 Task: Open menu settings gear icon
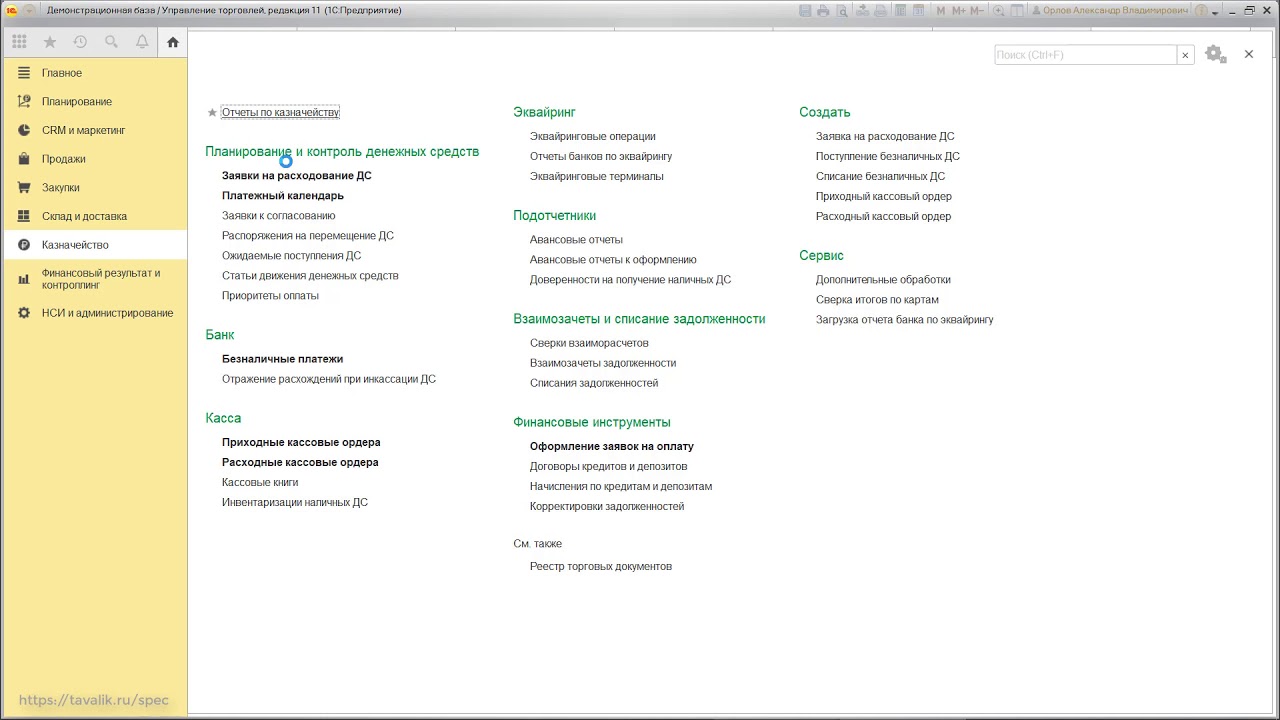coord(1215,54)
